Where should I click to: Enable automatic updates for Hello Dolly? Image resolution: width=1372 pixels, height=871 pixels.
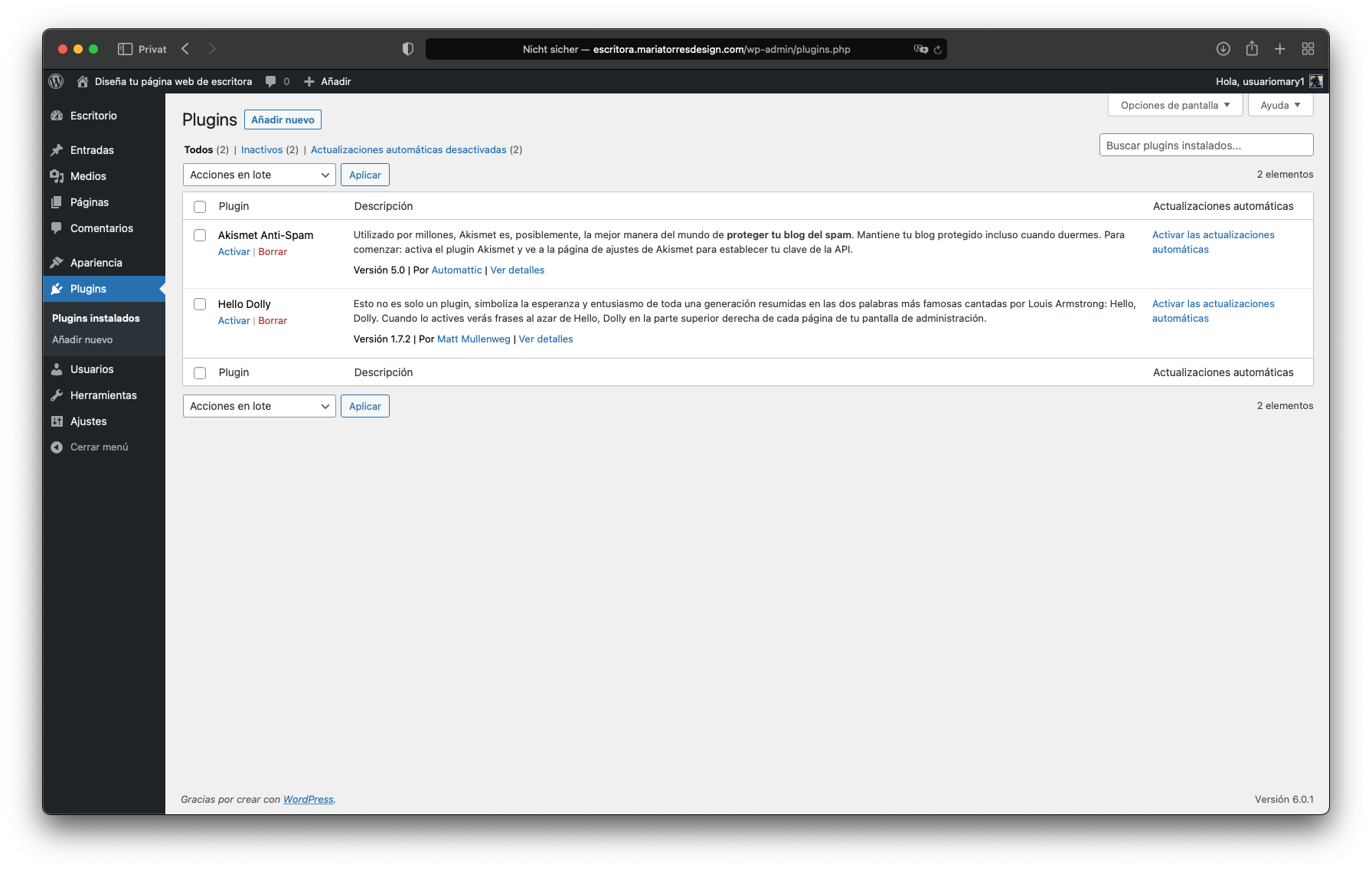click(x=1213, y=311)
